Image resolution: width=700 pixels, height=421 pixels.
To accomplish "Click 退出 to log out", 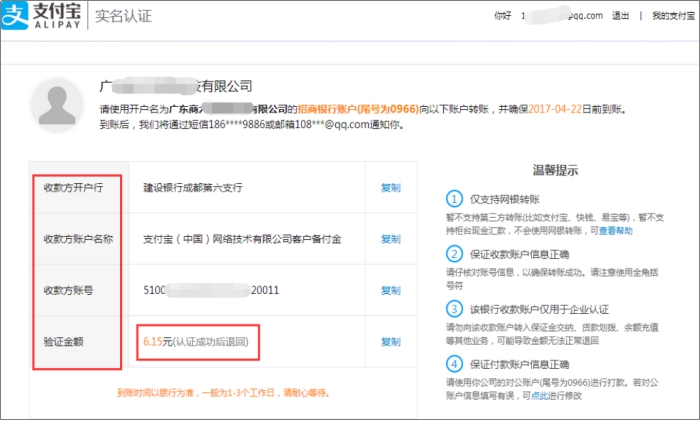I will tap(621, 16).
